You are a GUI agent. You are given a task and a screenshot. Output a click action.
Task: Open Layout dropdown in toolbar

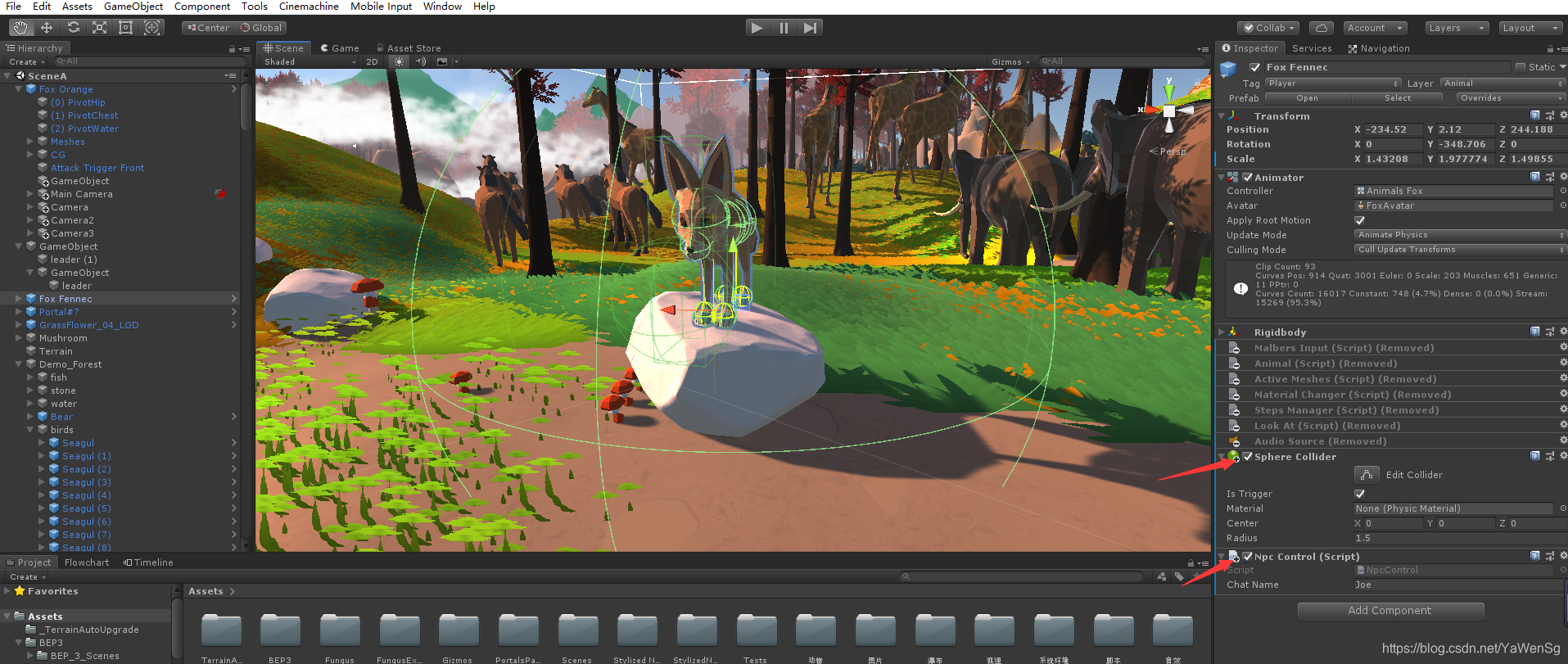point(1530,28)
